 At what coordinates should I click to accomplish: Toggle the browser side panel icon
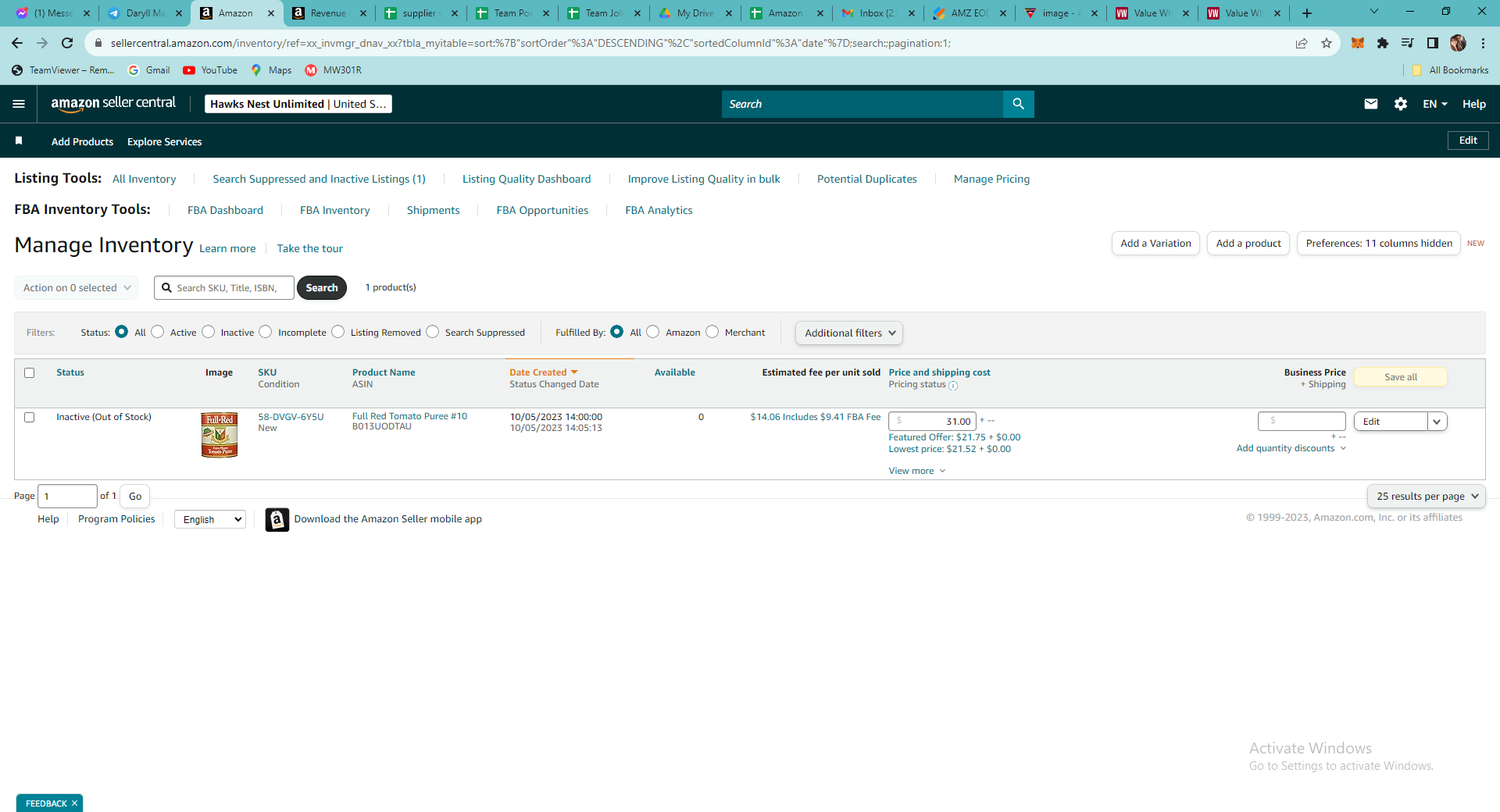1432,43
